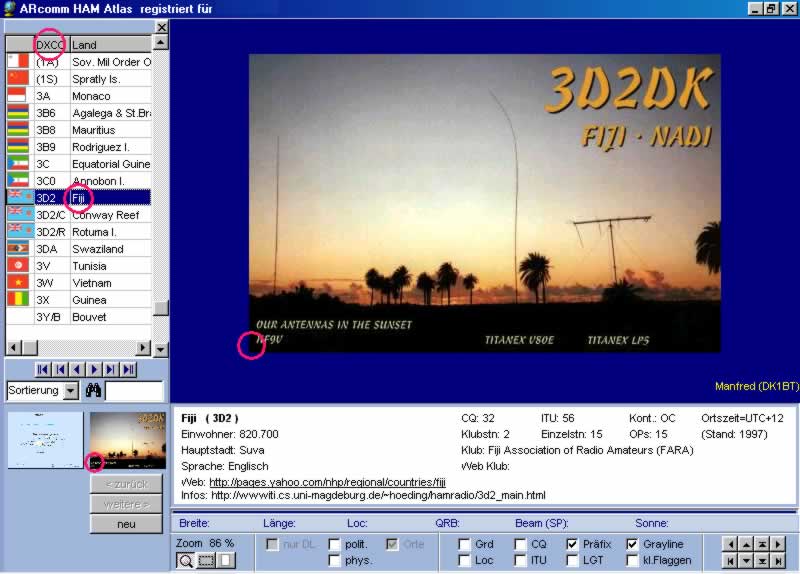Select the Bouvet row
This screenshot has width=800, height=574.
(79, 316)
